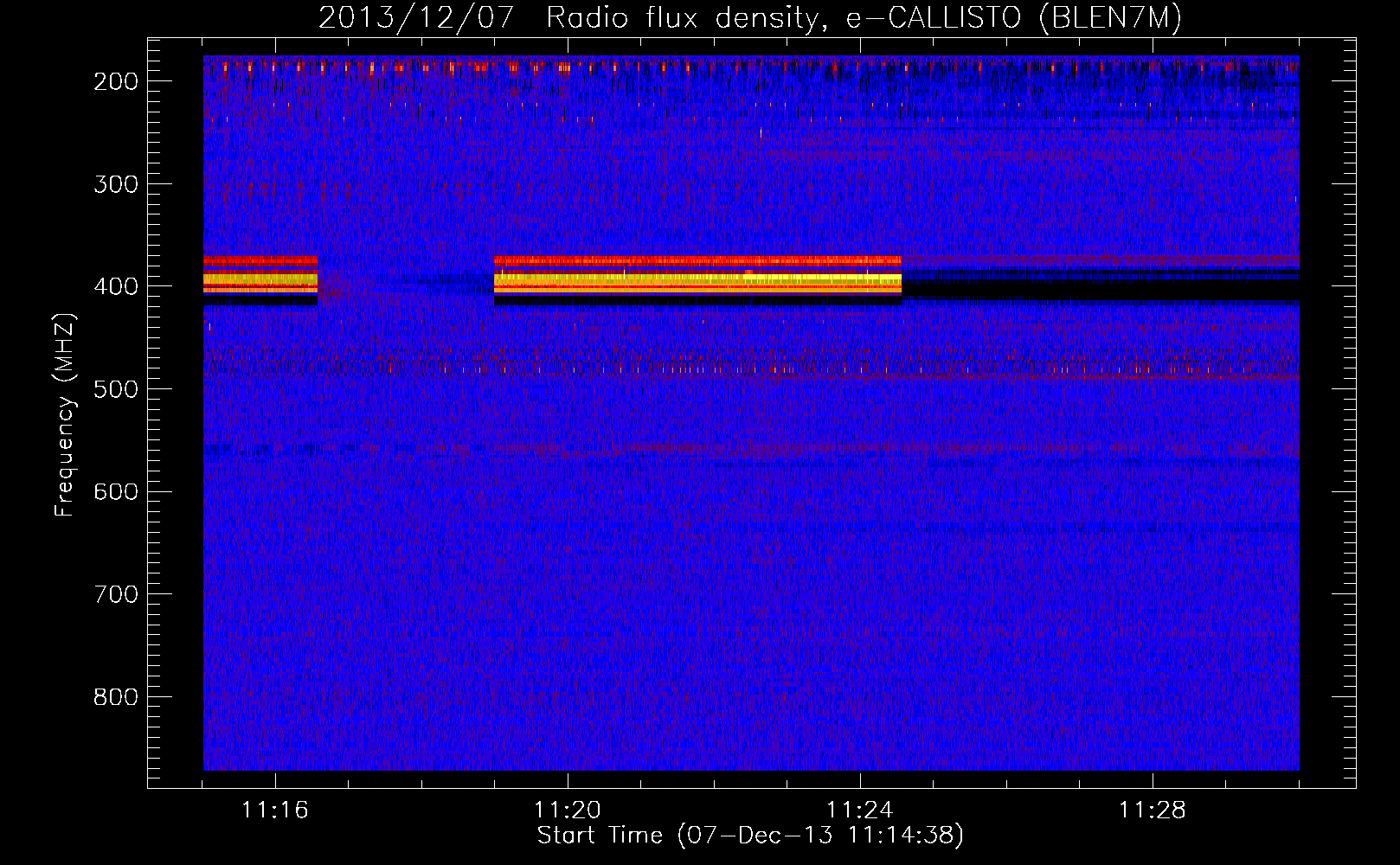
Task: Select the 200 frequency tick label
Action: coord(116,81)
